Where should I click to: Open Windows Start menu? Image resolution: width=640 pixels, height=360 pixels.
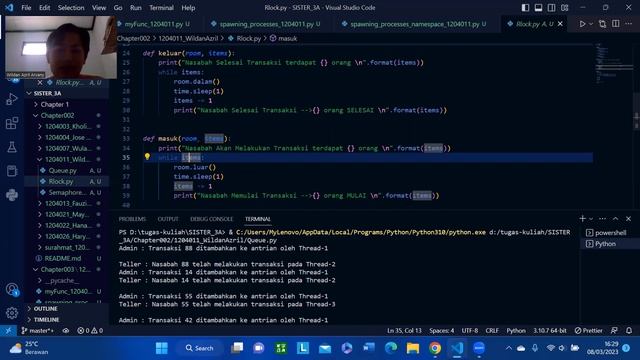162,348
